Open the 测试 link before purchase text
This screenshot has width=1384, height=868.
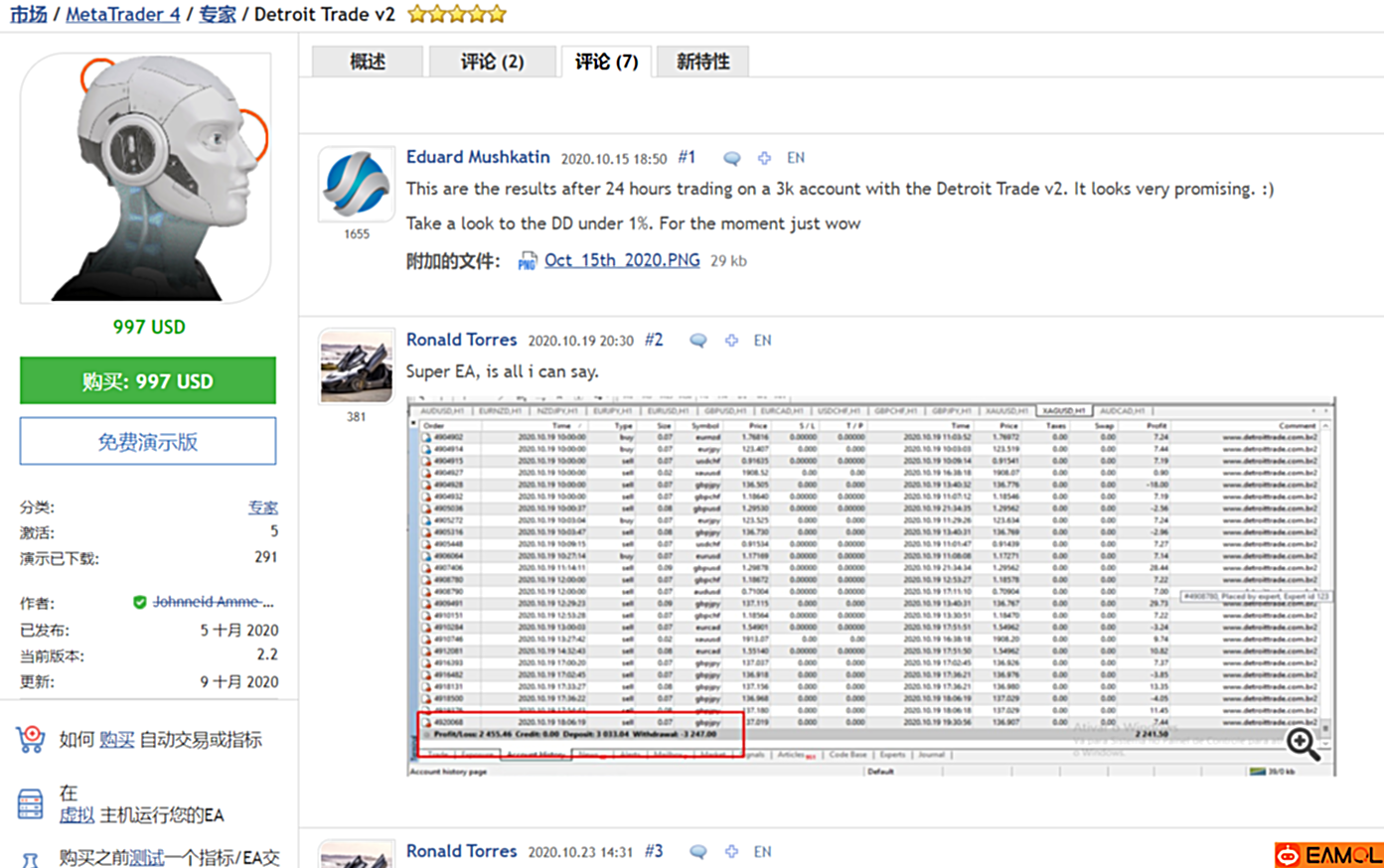[146, 857]
